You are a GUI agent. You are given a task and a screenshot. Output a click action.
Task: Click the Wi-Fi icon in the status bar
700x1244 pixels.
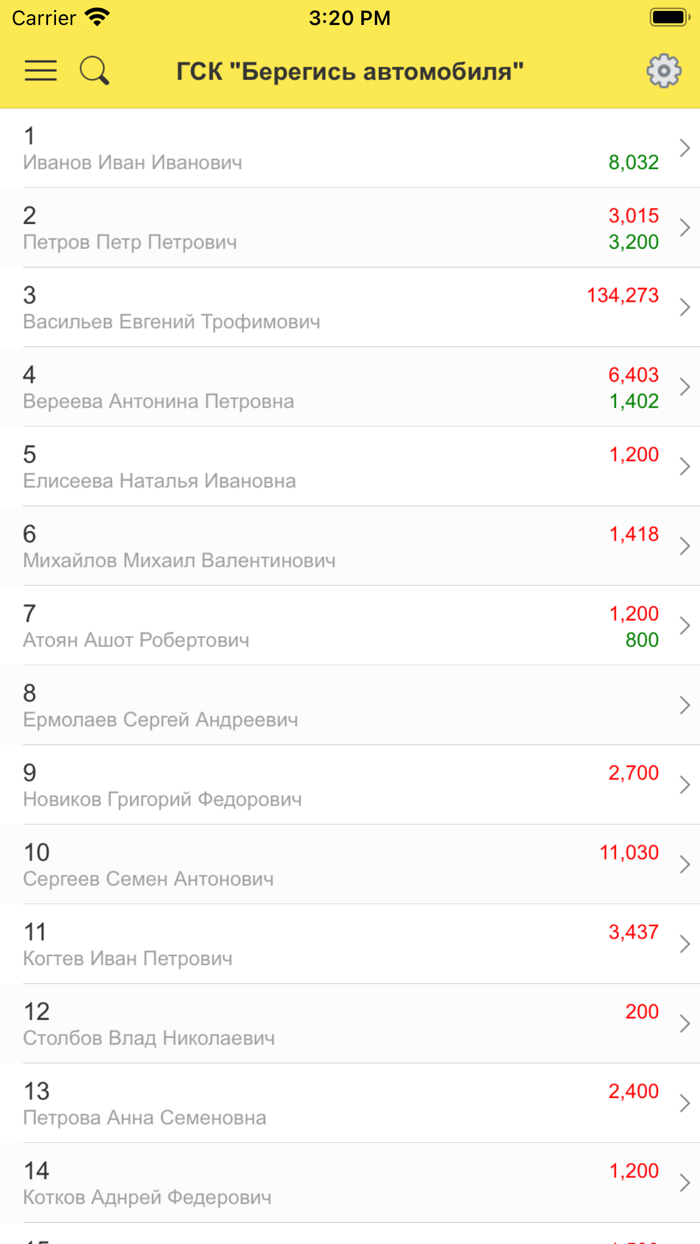(95, 17)
